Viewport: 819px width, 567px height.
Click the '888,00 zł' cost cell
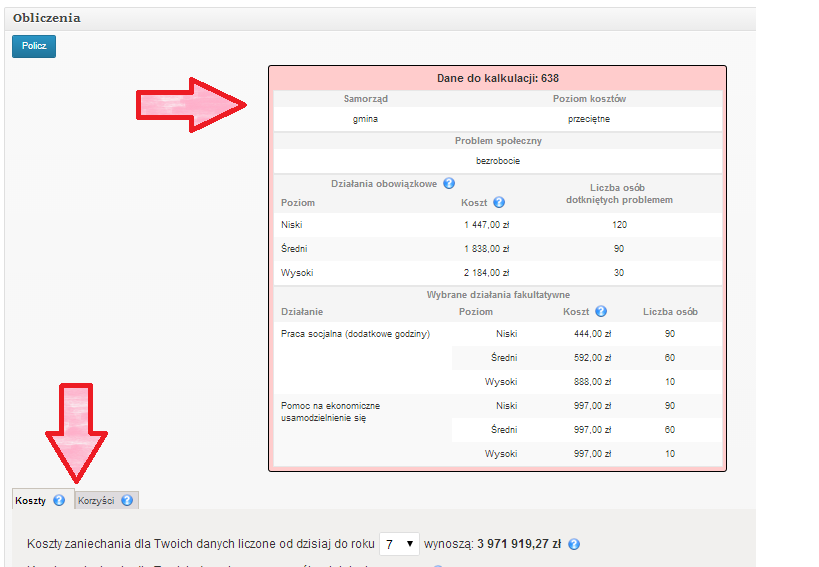pos(592,382)
